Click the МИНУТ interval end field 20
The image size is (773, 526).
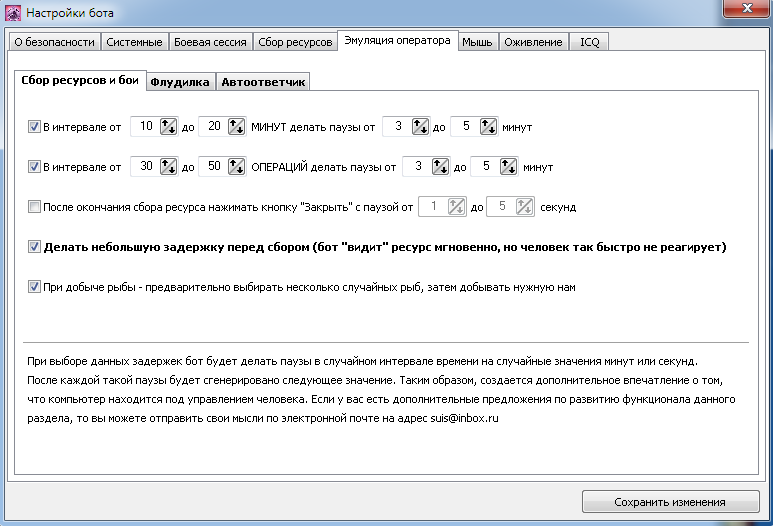[213, 127]
